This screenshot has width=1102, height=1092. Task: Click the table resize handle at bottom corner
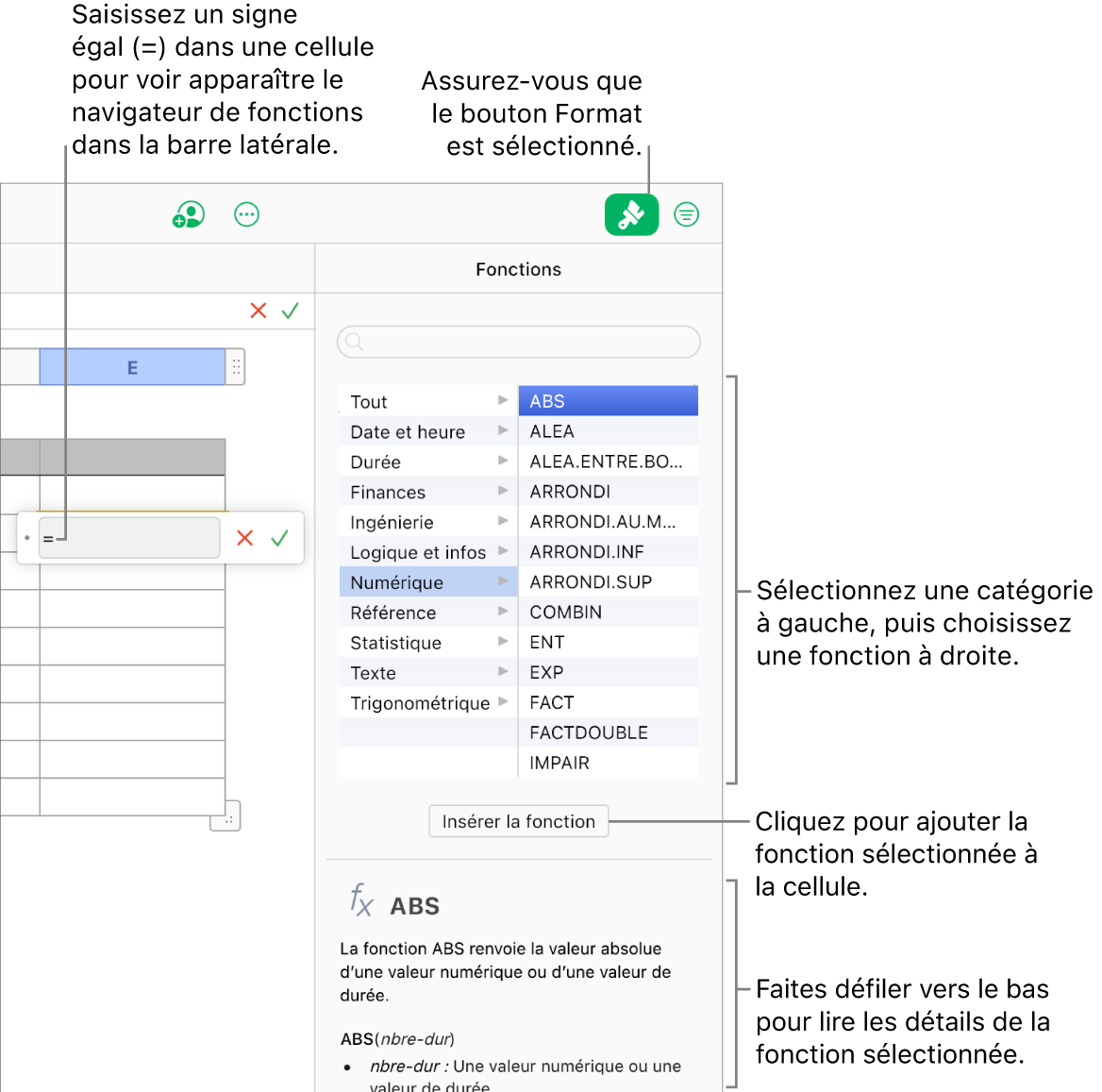(227, 817)
